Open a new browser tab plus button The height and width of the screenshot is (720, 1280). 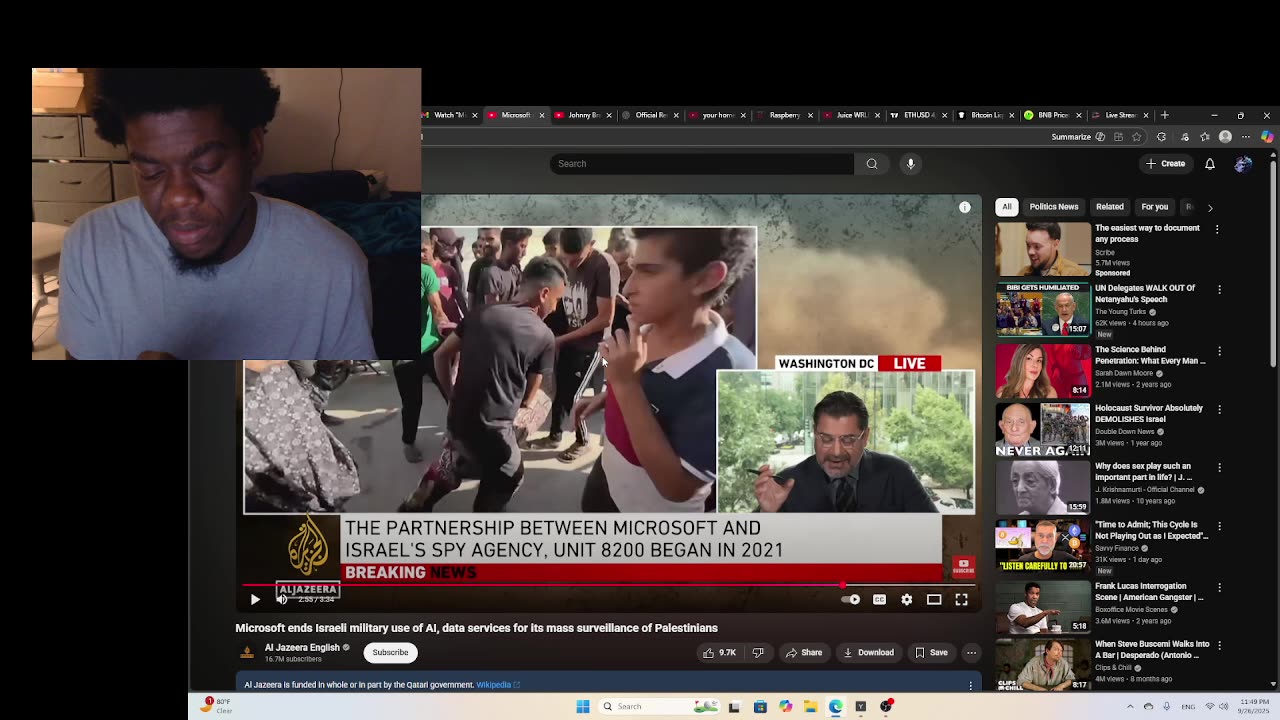(1164, 115)
